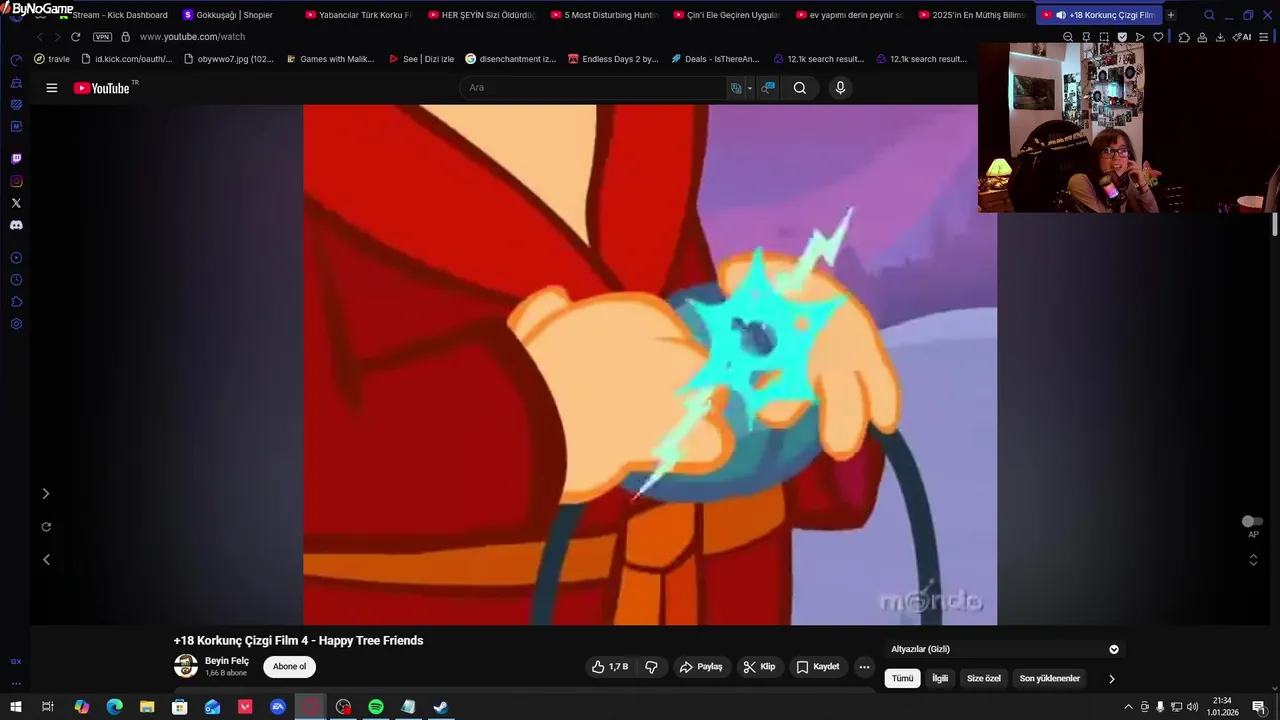Select the Tümü filter chip
The width and height of the screenshot is (1280, 720).
[903, 679]
